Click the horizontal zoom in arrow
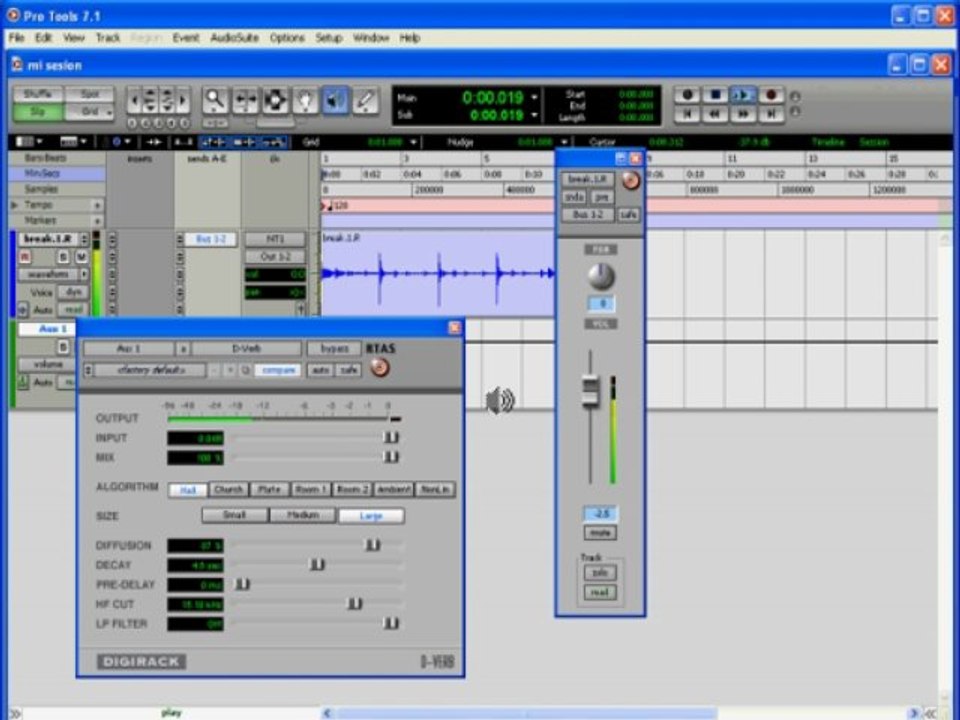This screenshot has height=720, width=960. (183, 100)
